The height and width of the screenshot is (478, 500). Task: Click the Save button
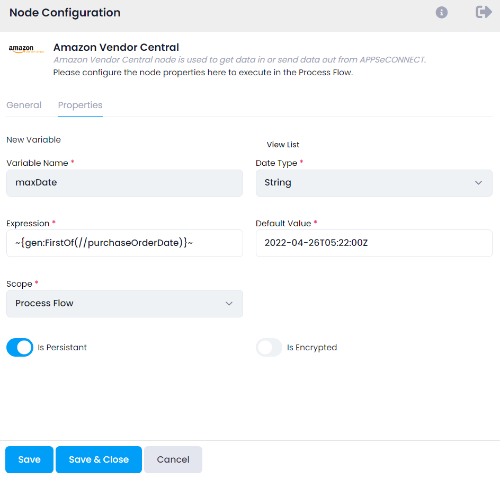pos(29,459)
